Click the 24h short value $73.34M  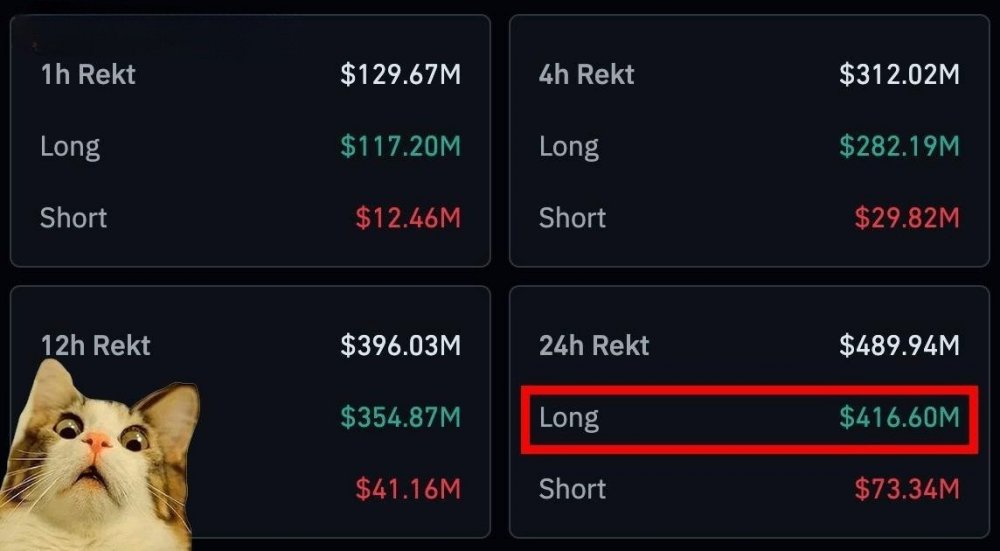tap(907, 489)
